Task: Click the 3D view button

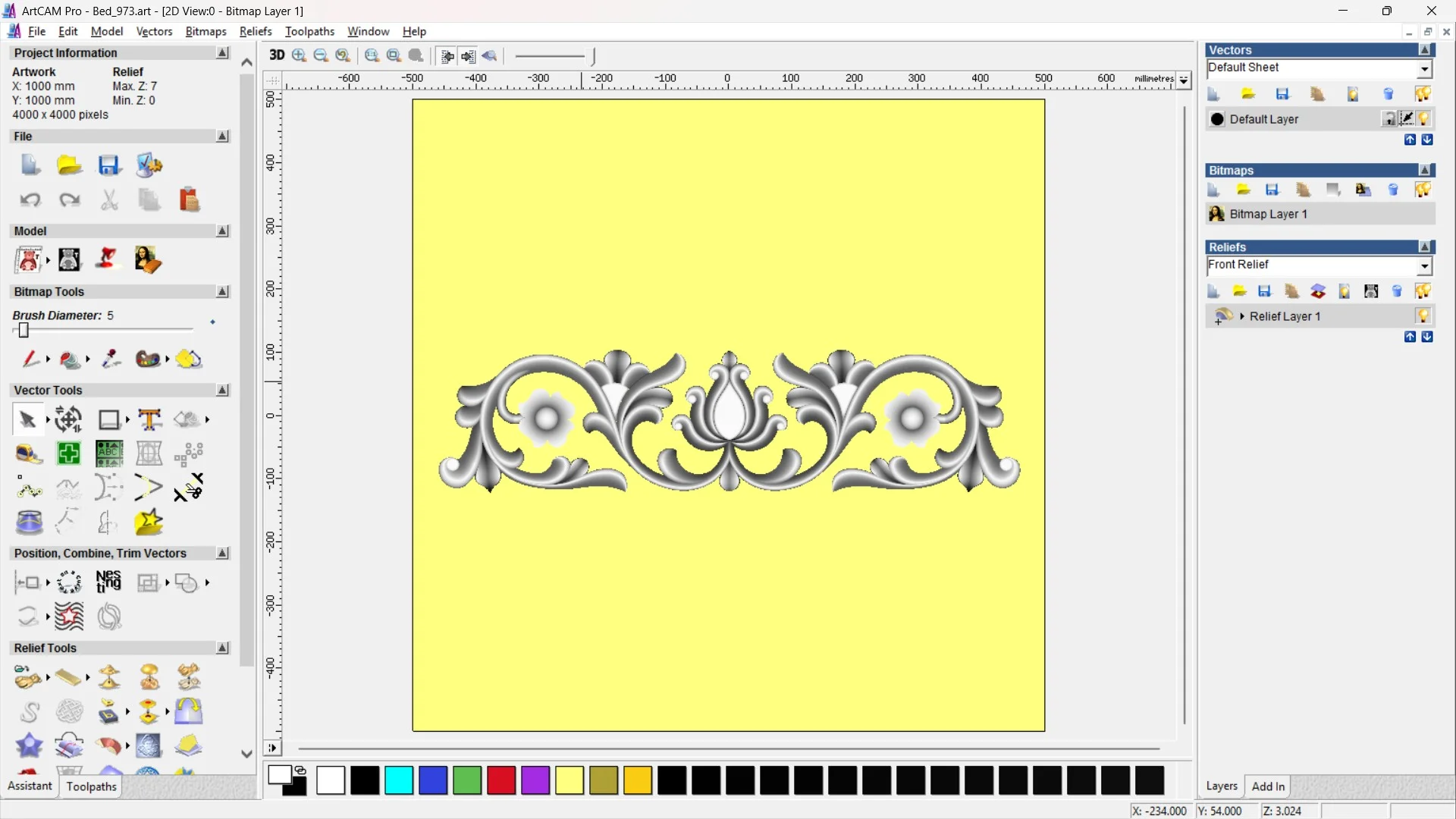Action: [x=277, y=55]
